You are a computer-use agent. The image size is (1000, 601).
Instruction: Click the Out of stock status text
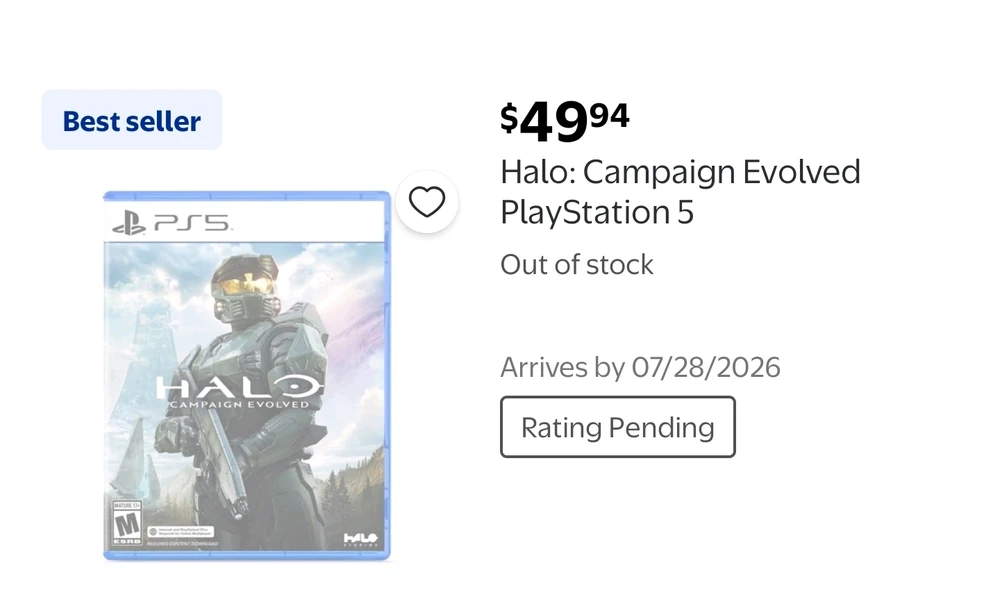(x=577, y=265)
